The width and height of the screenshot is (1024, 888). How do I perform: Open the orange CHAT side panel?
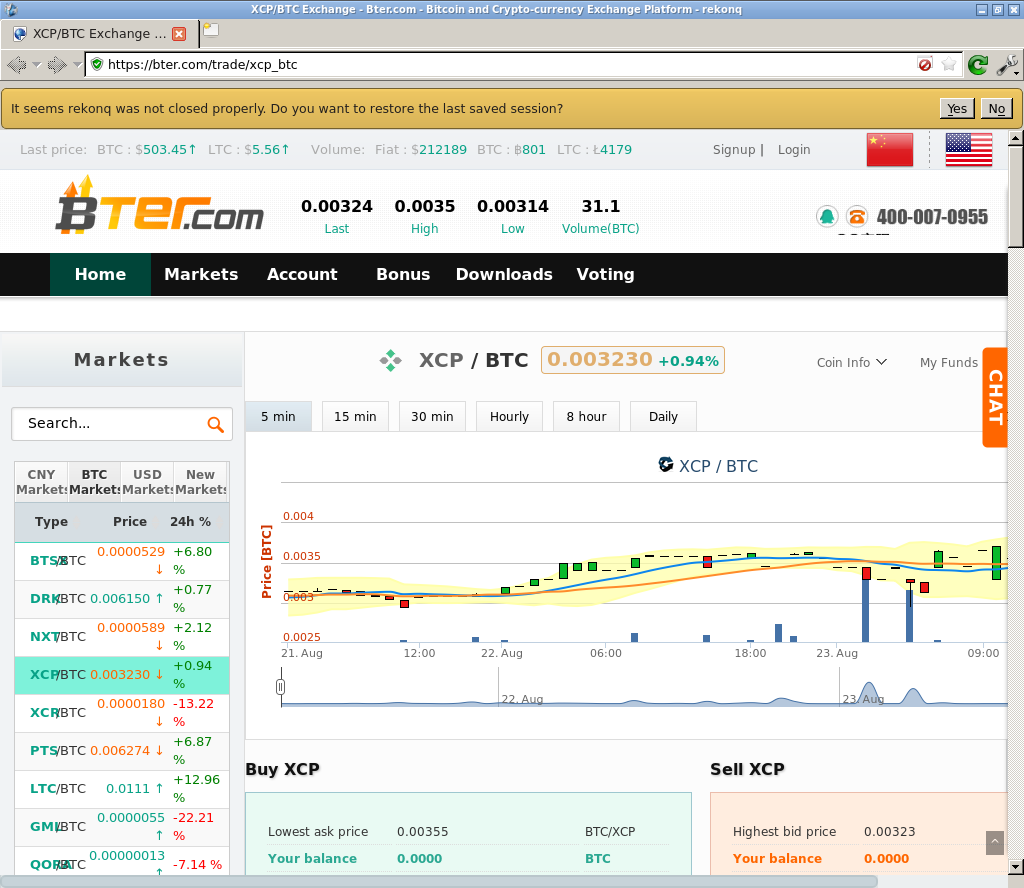coord(995,397)
